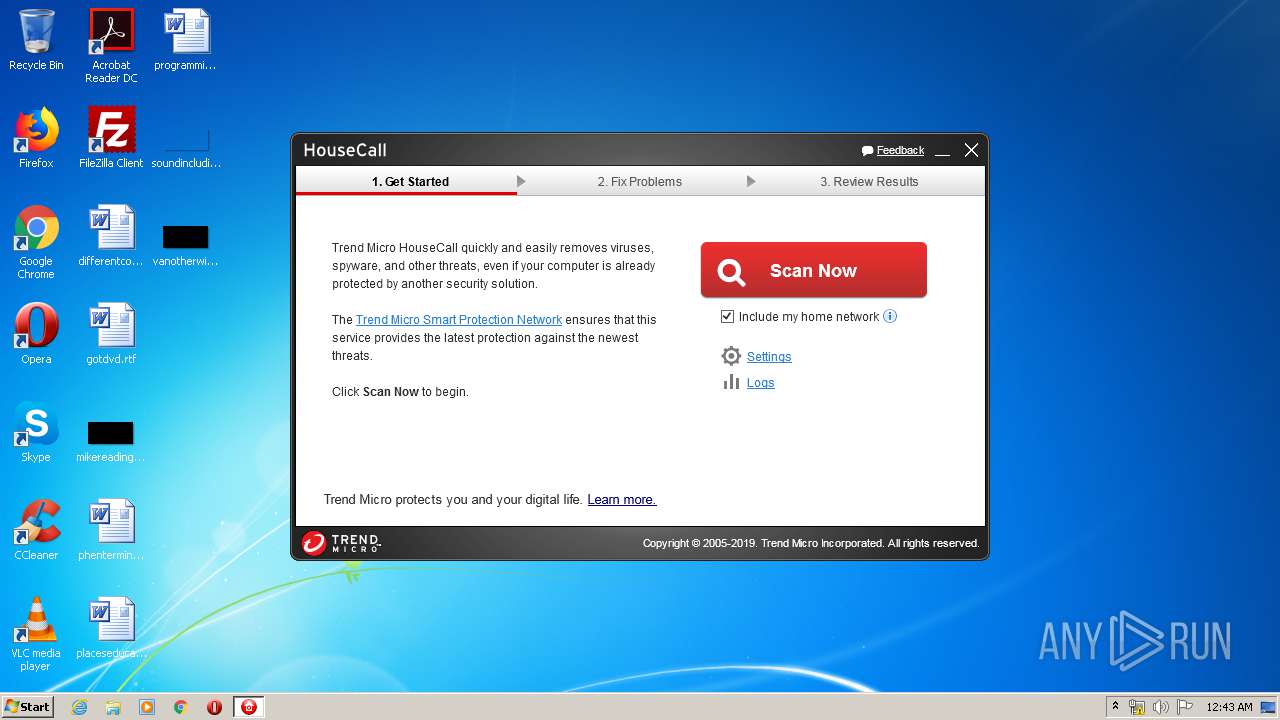Select the phentermin... Word document
Image resolution: width=1280 pixels, height=720 pixels.
[x=111, y=530]
